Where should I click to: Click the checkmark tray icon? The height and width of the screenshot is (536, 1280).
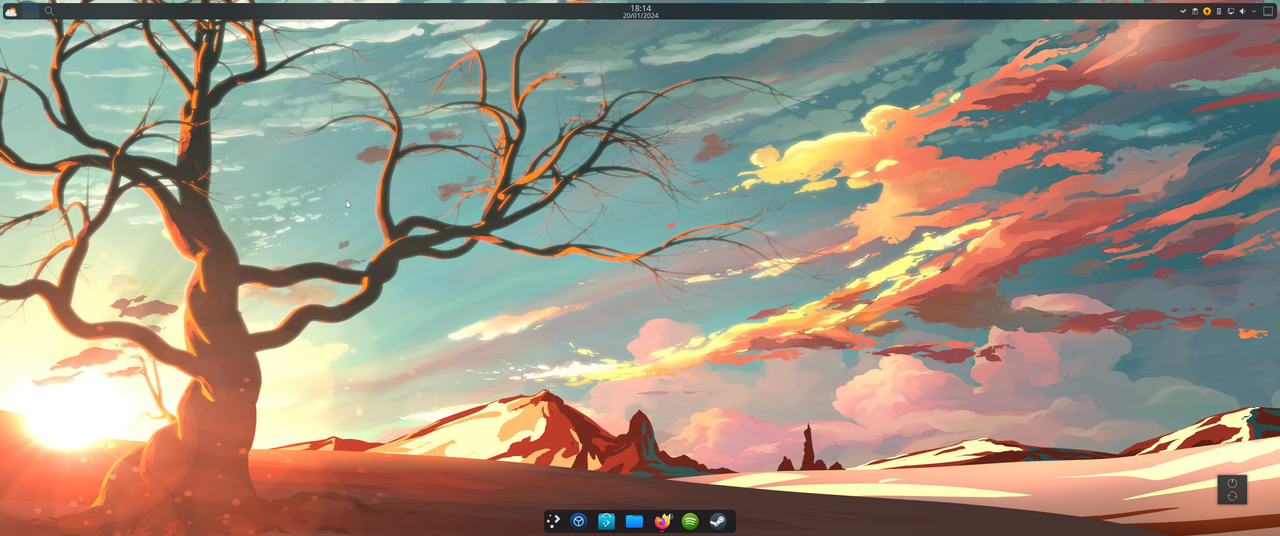click(x=1183, y=11)
